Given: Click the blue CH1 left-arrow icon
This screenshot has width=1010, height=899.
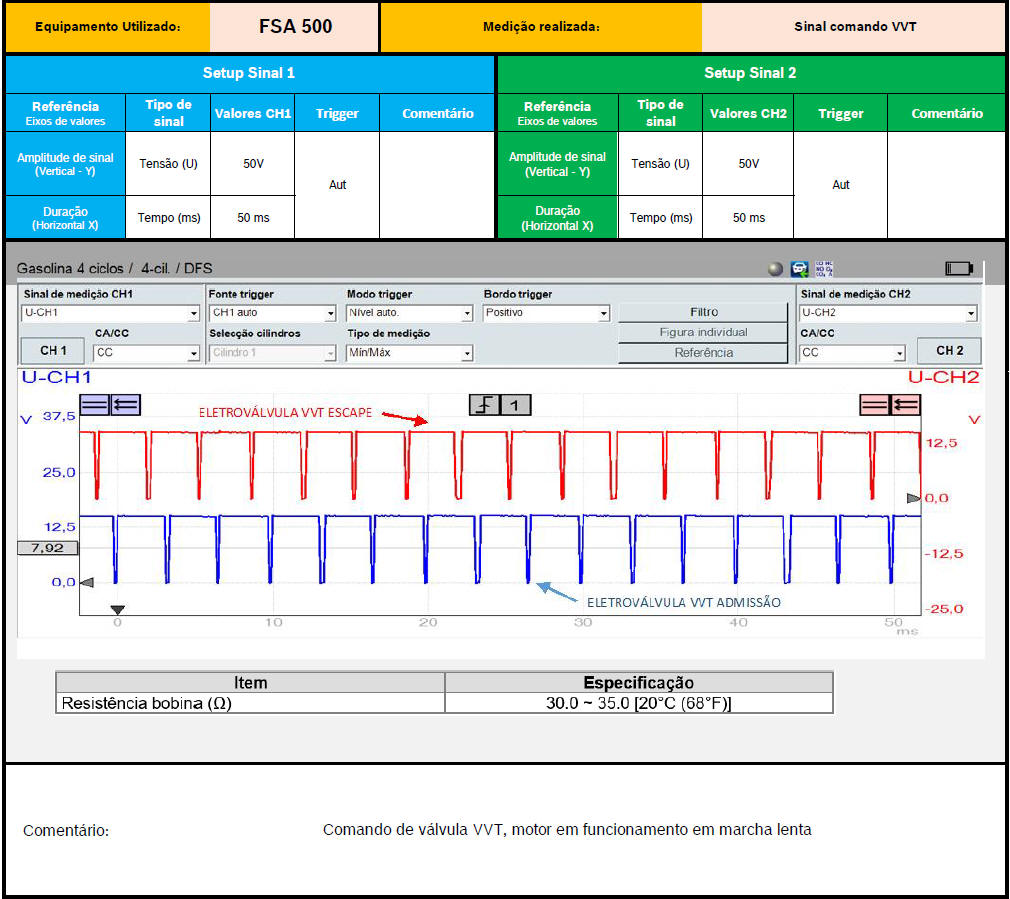Looking at the screenshot, I should [x=126, y=404].
